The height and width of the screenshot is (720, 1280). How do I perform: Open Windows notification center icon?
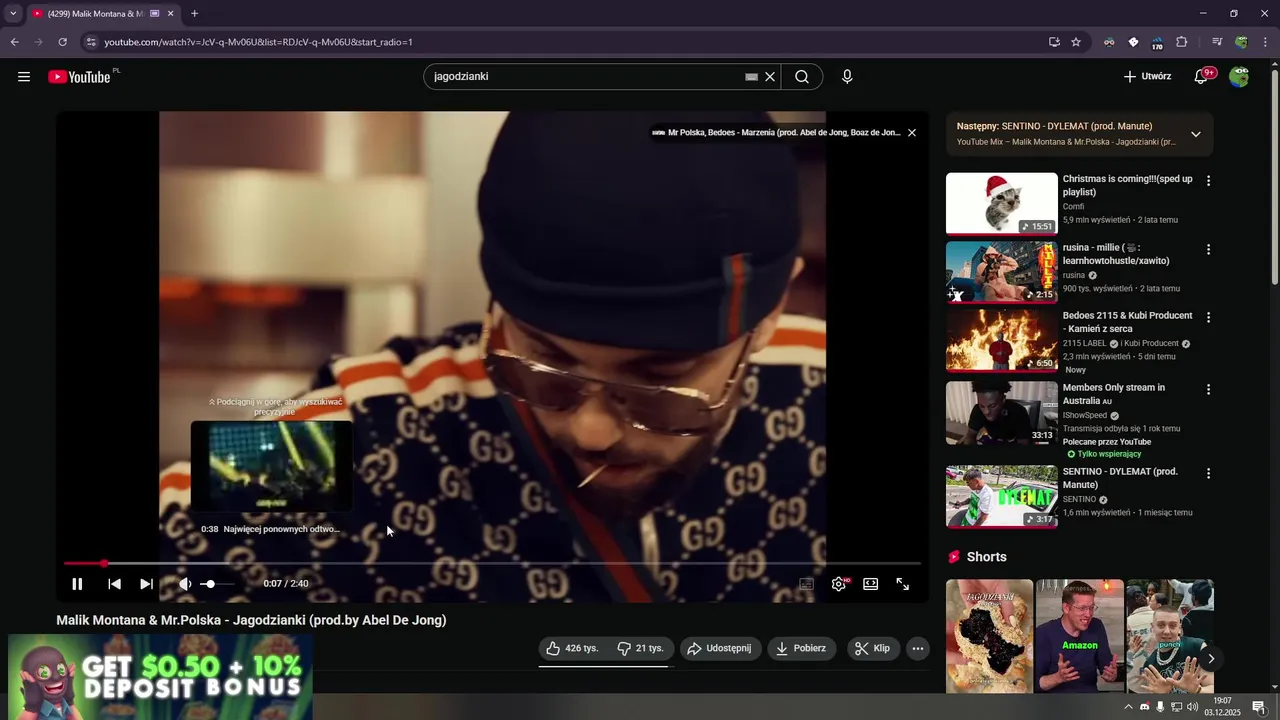point(1259,707)
